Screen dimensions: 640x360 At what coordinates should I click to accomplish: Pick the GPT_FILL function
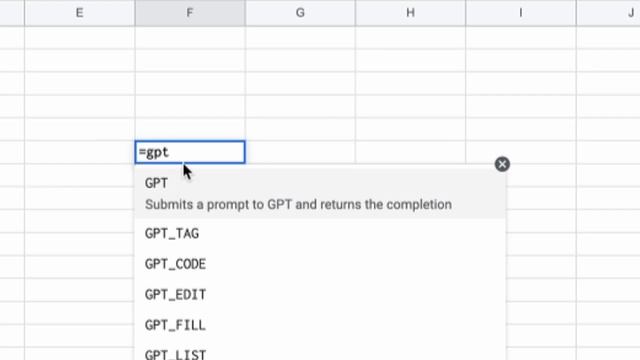(320, 325)
